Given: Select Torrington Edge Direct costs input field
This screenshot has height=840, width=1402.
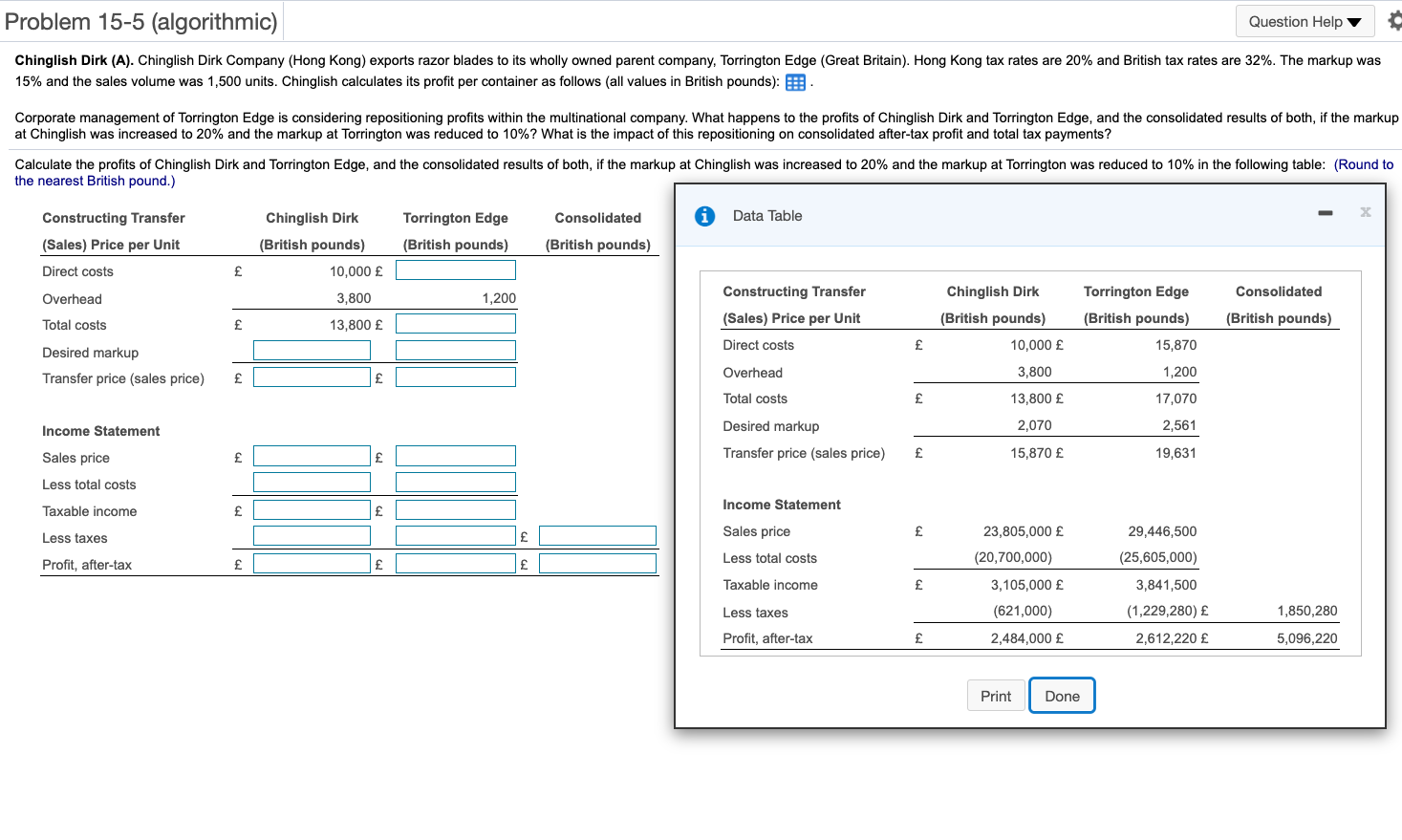Looking at the screenshot, I should tap(456, 270).
